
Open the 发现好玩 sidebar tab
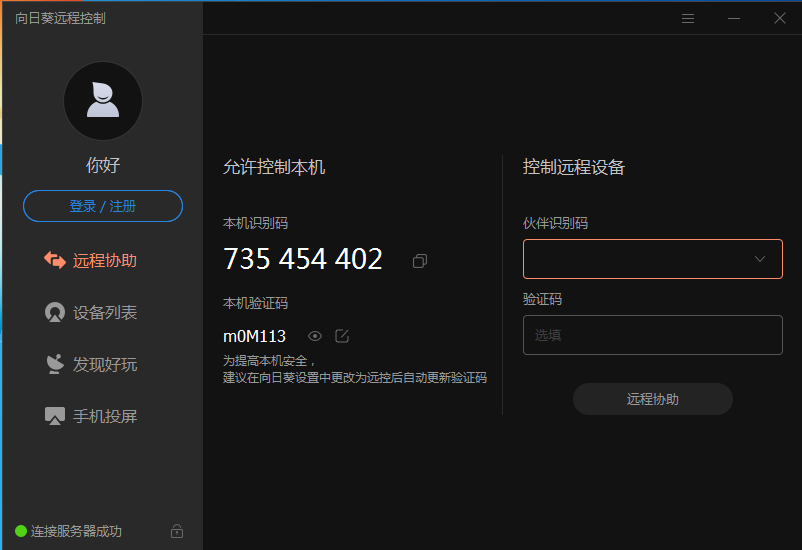click(x=91, y=364)
